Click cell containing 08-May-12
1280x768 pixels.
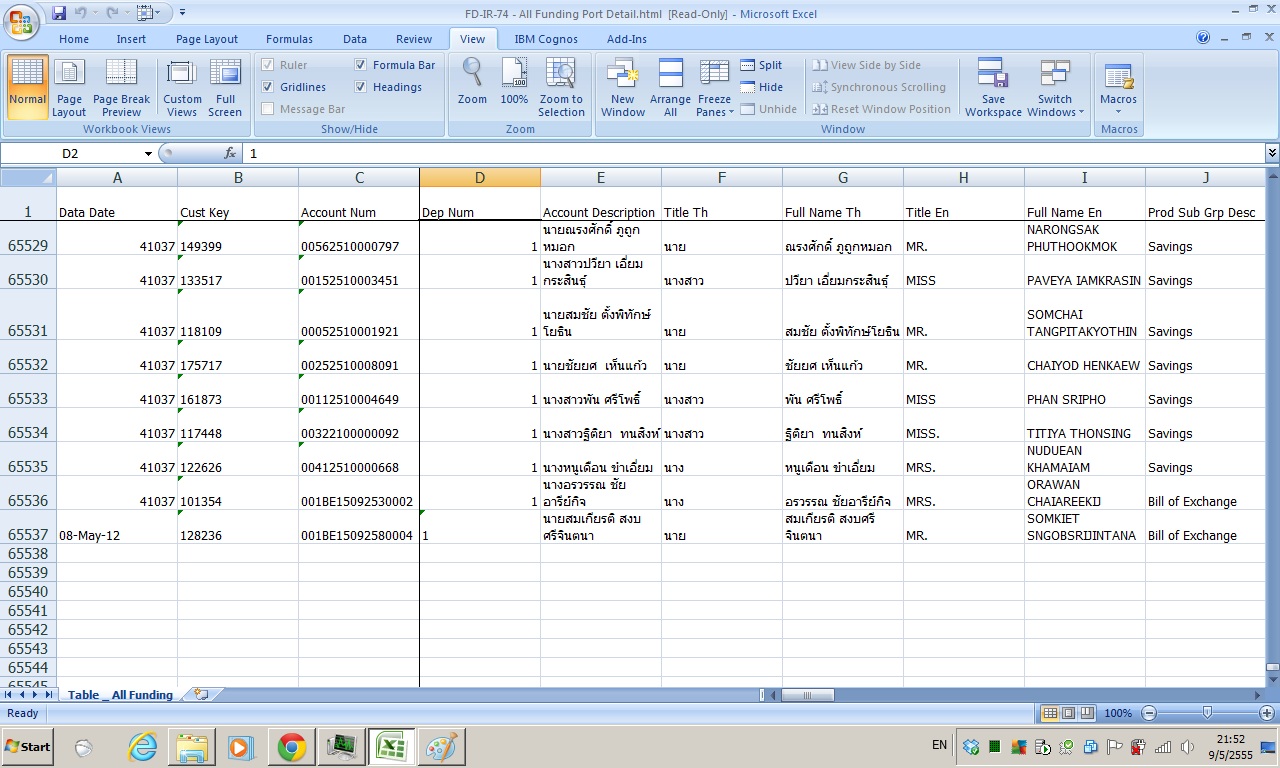point(117,527)
